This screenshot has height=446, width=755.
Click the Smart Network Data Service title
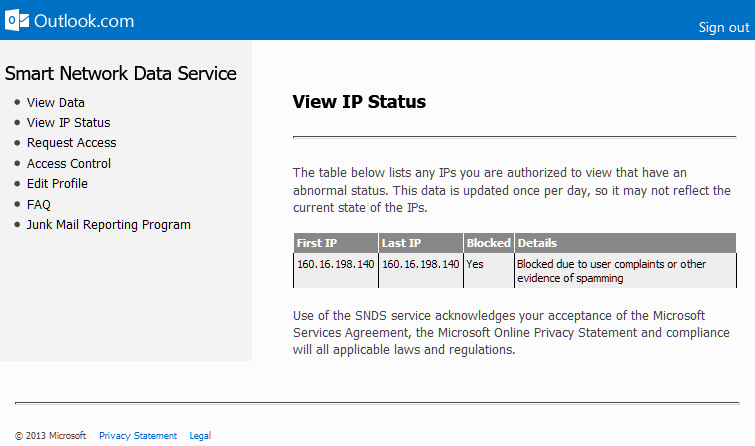[x=121, y=73]
